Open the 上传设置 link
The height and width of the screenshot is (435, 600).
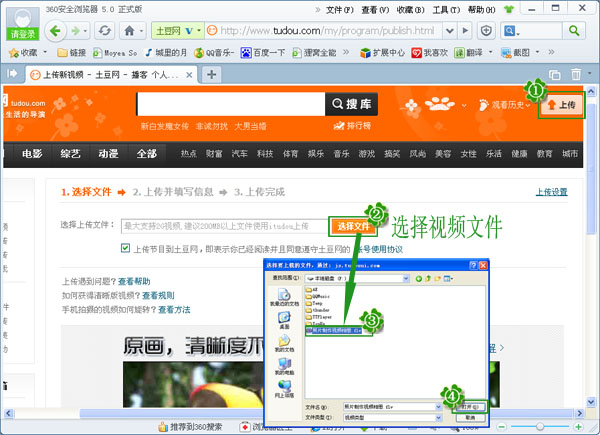pyautogui.click(x=551, y=192)
